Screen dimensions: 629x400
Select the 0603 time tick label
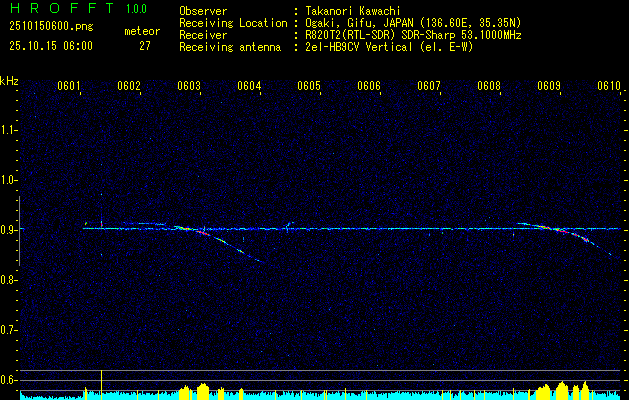[189, 87]
